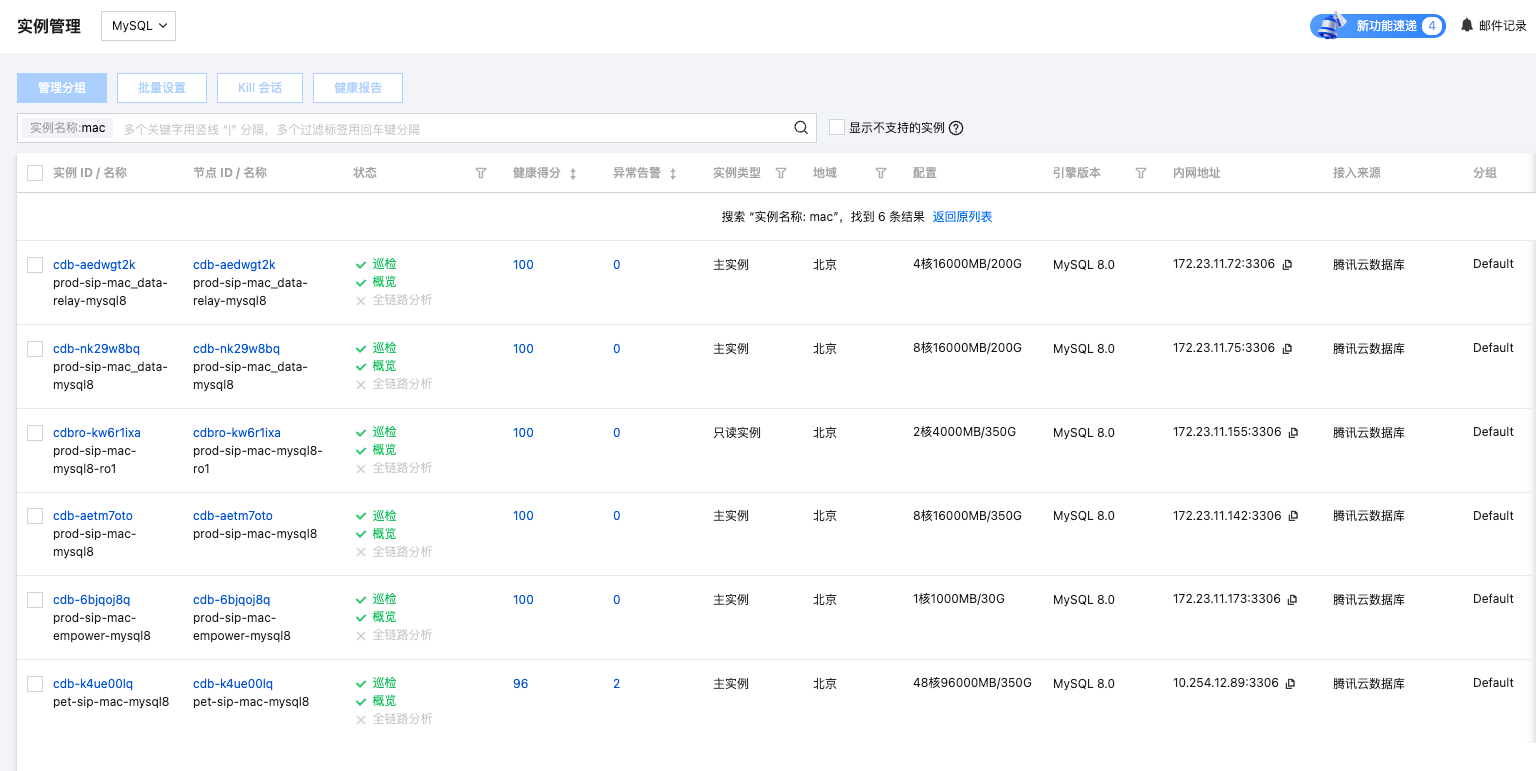This screenshot has width=1536, height=771.
Task: Click the Kill 会话 button
Action: pyautogui.click(x=260, y=88)
